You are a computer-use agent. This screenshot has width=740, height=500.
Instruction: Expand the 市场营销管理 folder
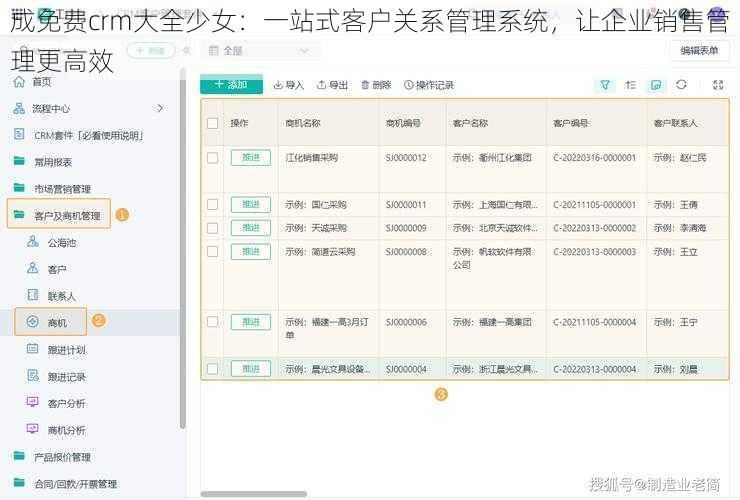tap(62, 189)
